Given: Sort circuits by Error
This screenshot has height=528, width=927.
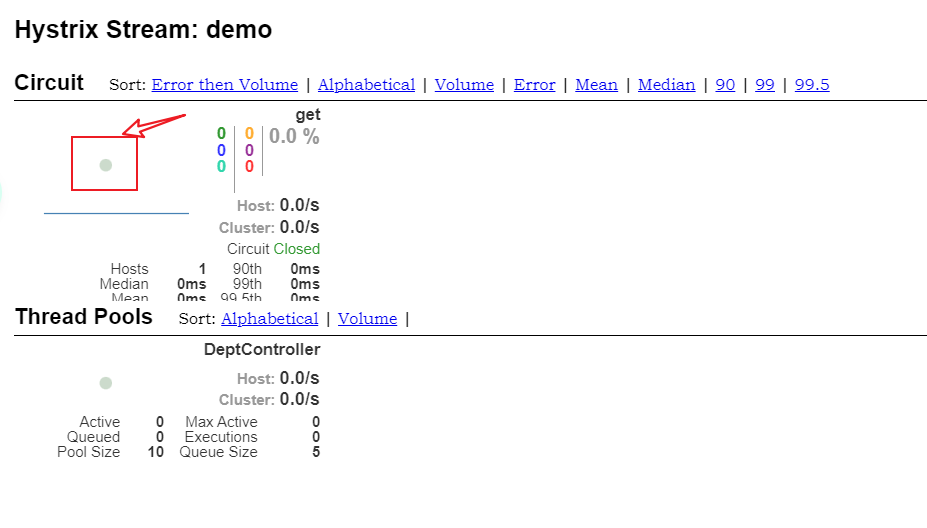Looking at the screenshot, I should (x=534, y=85).
